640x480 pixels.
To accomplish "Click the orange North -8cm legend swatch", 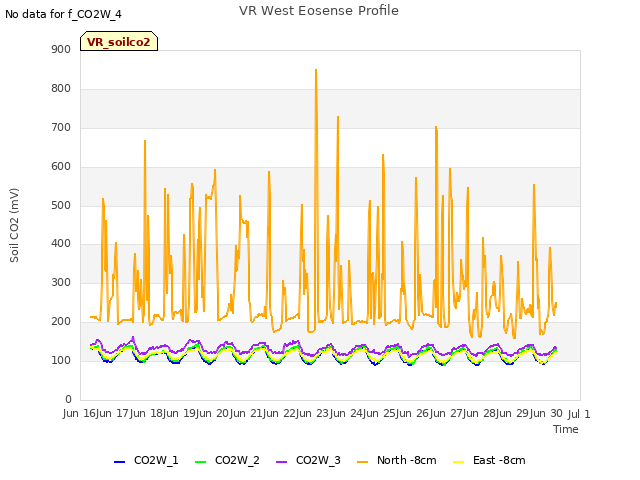I will tap(362, 462).
